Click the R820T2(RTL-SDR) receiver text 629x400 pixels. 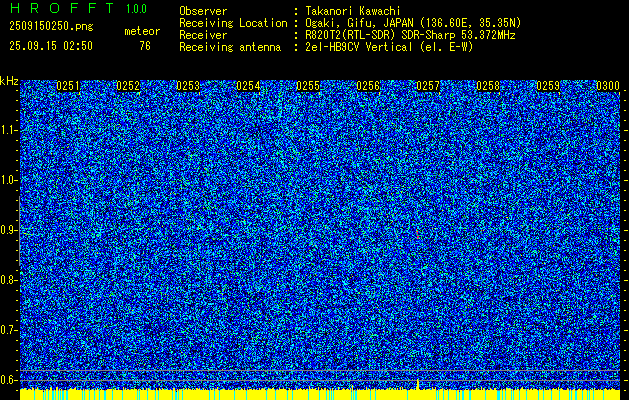410,35
